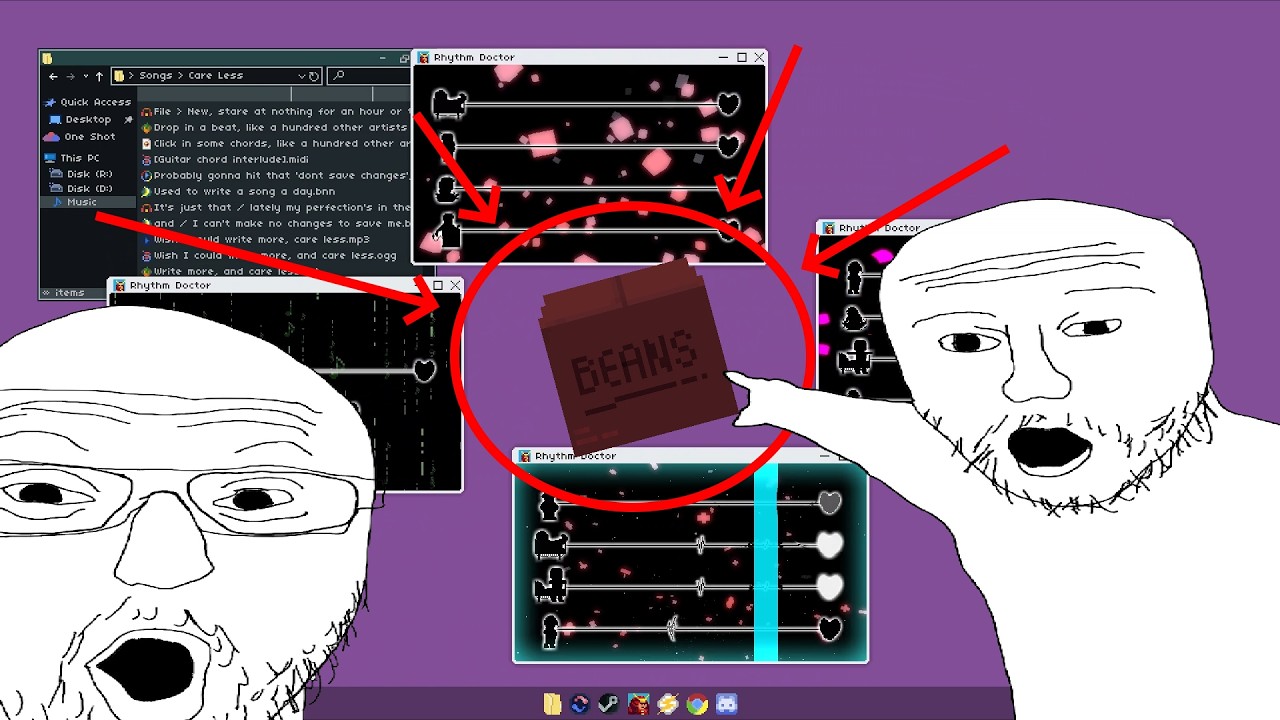Go forward in the file explorer
1280x720 pixels.
pos(70,76)
